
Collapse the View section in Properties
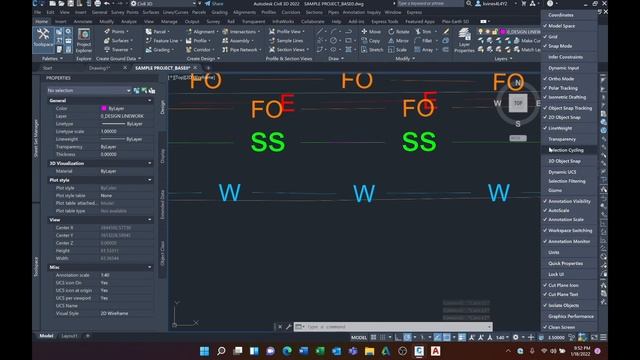click(x=149, y=220)
